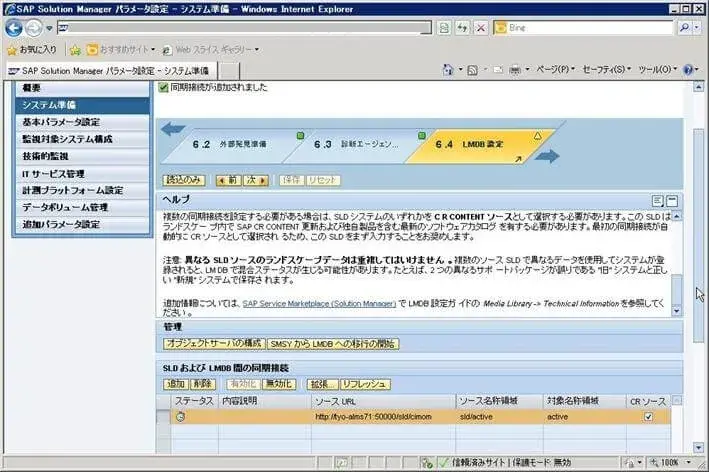Select the SAP Solution Manager browser tab
Image resolution: width=709 pixels, height=472 pixels.
(111, 71)
